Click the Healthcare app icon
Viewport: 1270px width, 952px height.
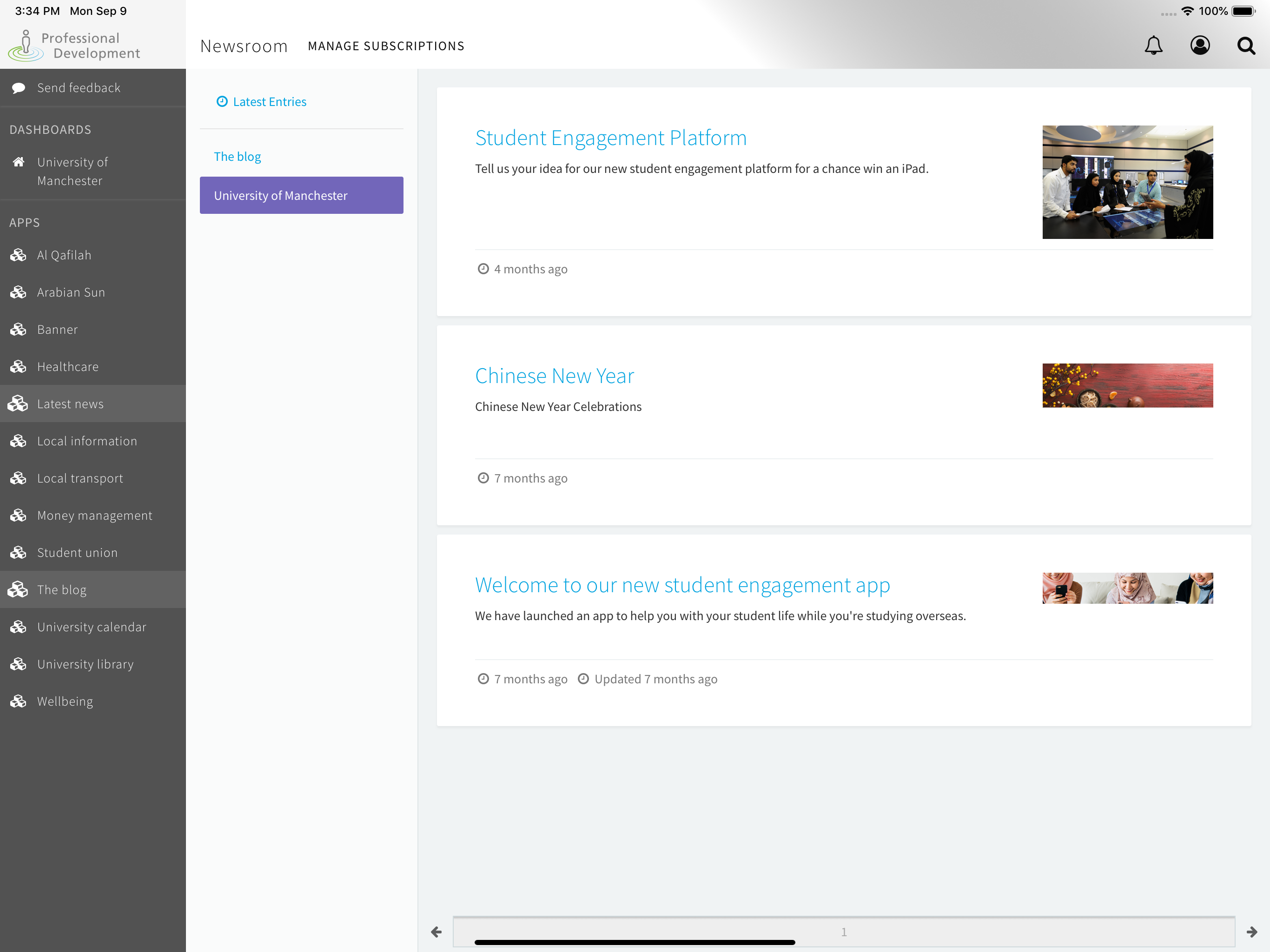click(19, 367)
